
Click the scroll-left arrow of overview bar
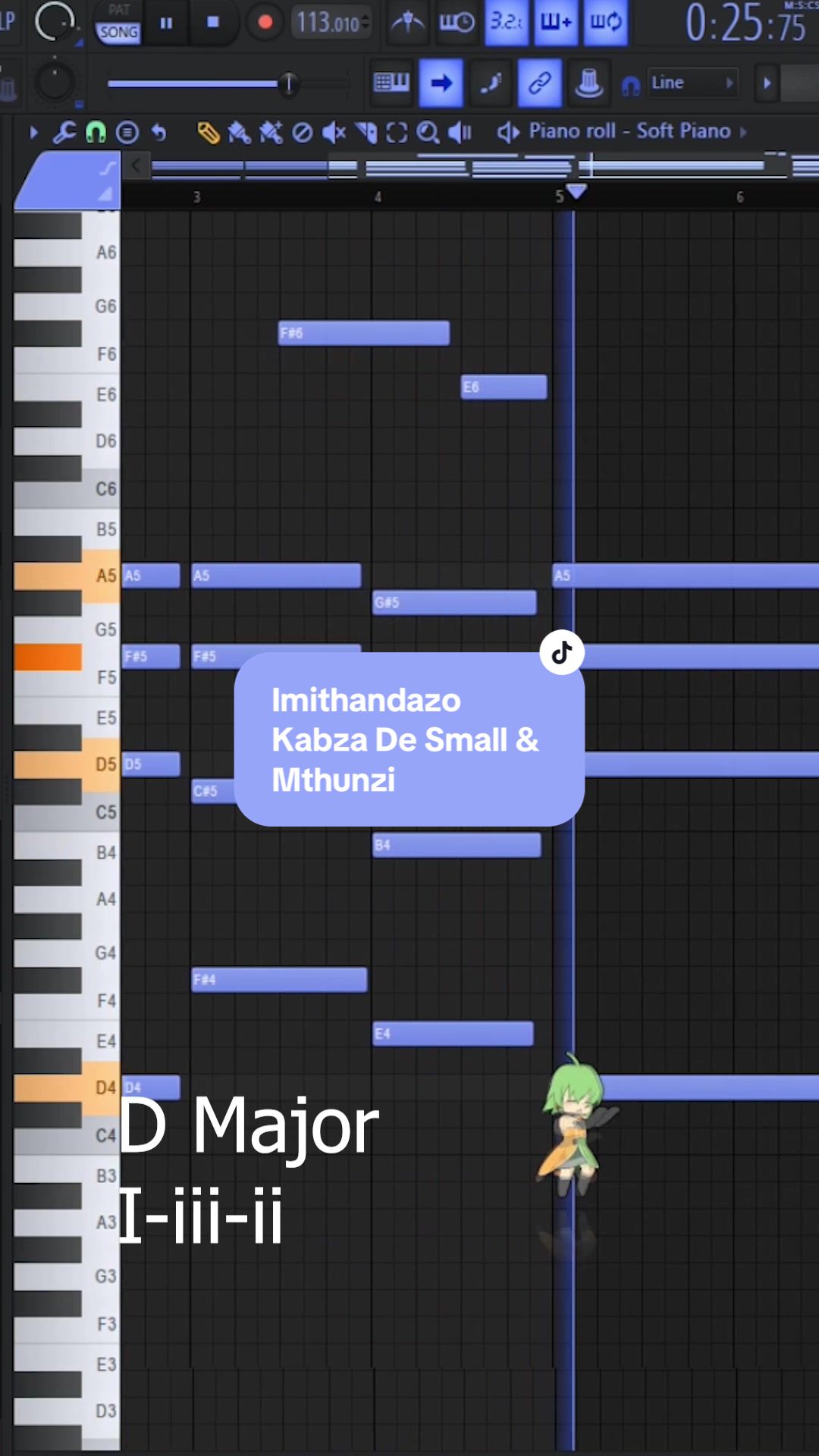click(x=136, y=165)
